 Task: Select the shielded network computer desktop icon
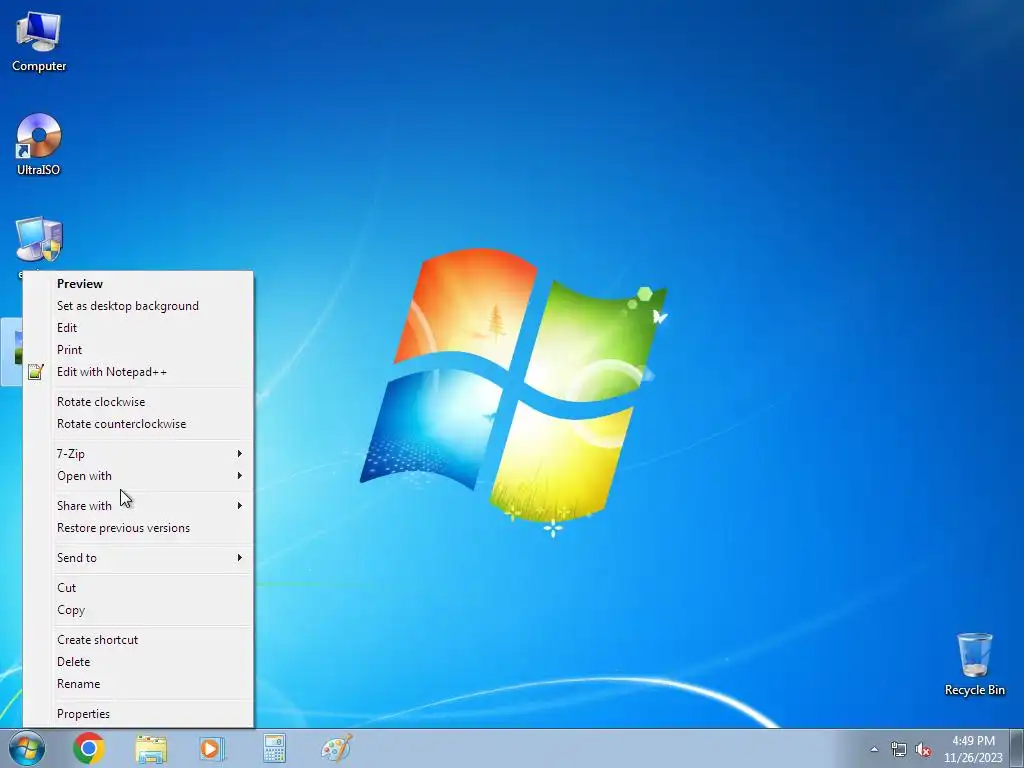coord(39,240)
